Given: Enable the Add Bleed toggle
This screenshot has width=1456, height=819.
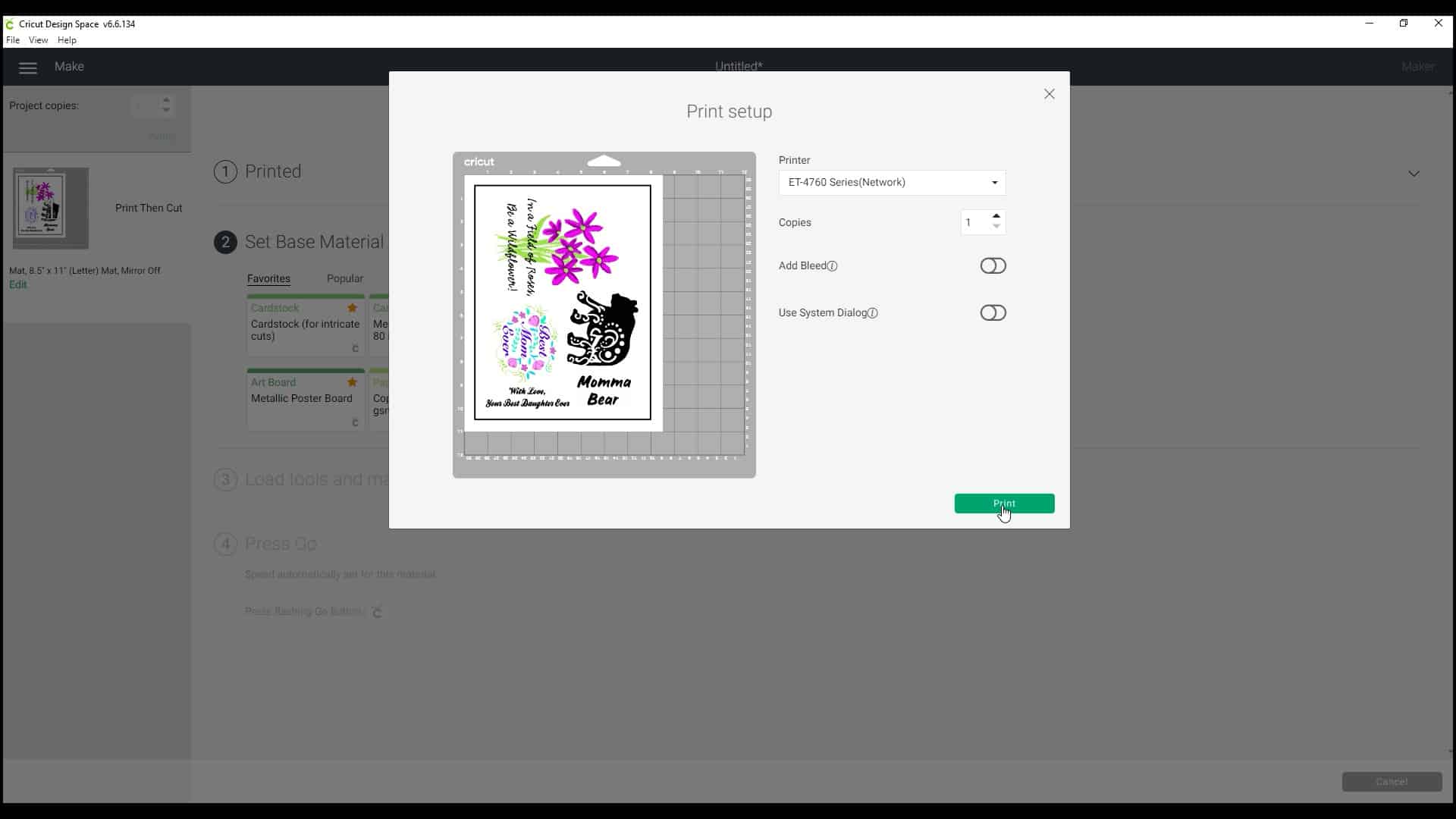Looking at the screenshot, I should pos(993,266).
